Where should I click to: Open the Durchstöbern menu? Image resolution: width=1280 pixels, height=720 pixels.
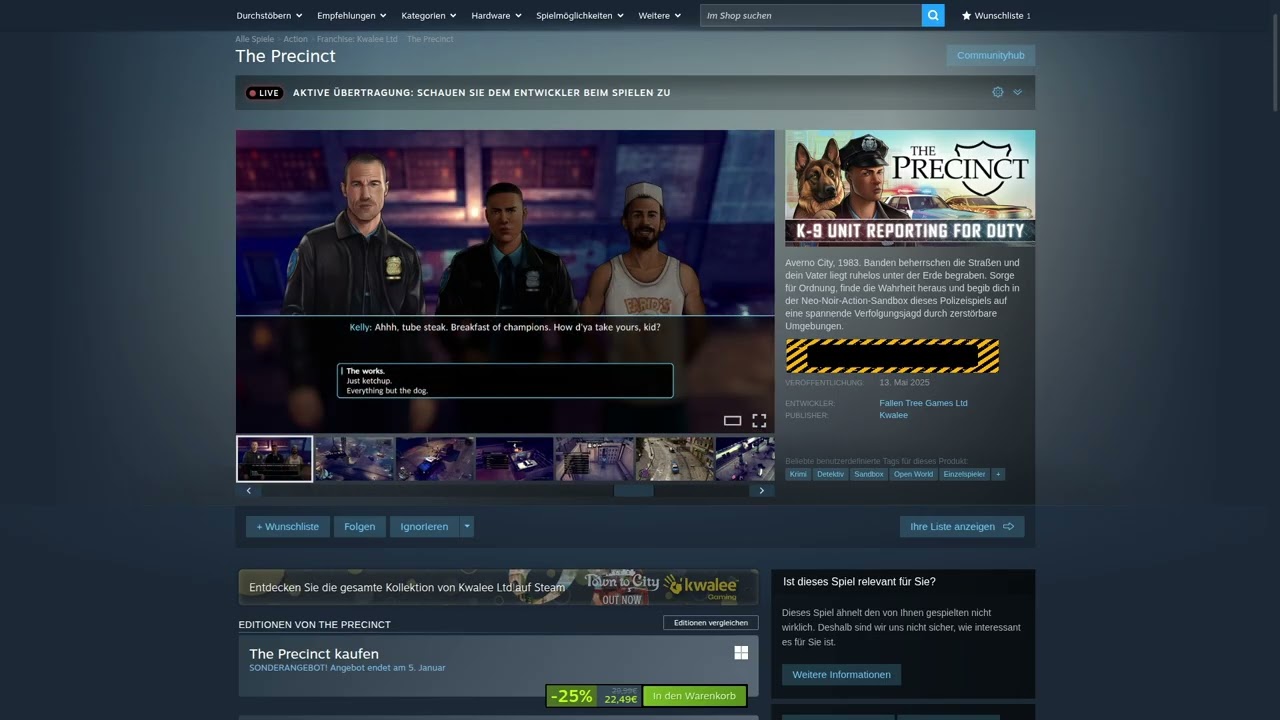coord(269,16)
